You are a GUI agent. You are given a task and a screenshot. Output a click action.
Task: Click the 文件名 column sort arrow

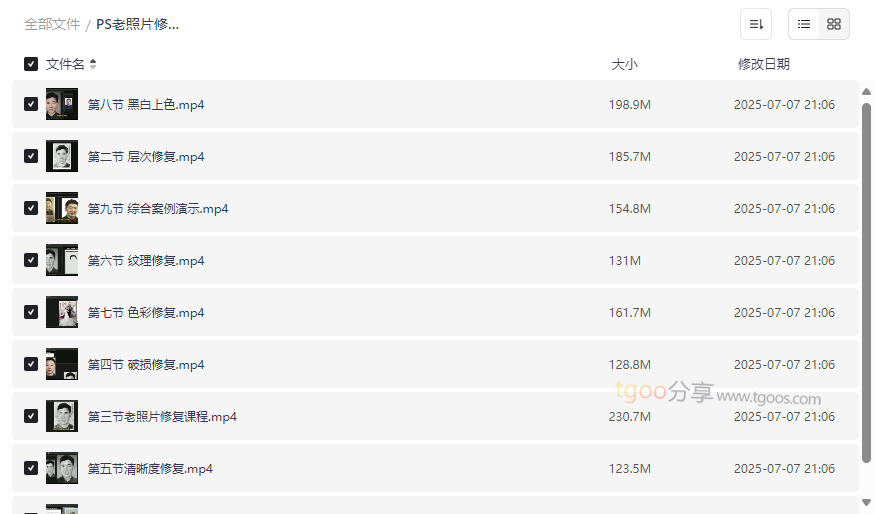(x=93, y=64)
